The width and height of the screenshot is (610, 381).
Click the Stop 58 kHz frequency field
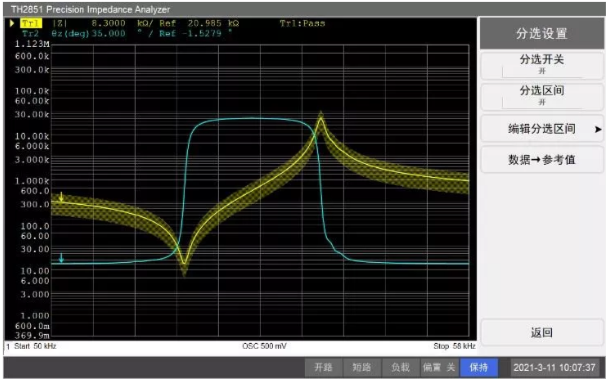tap(454, 346)
